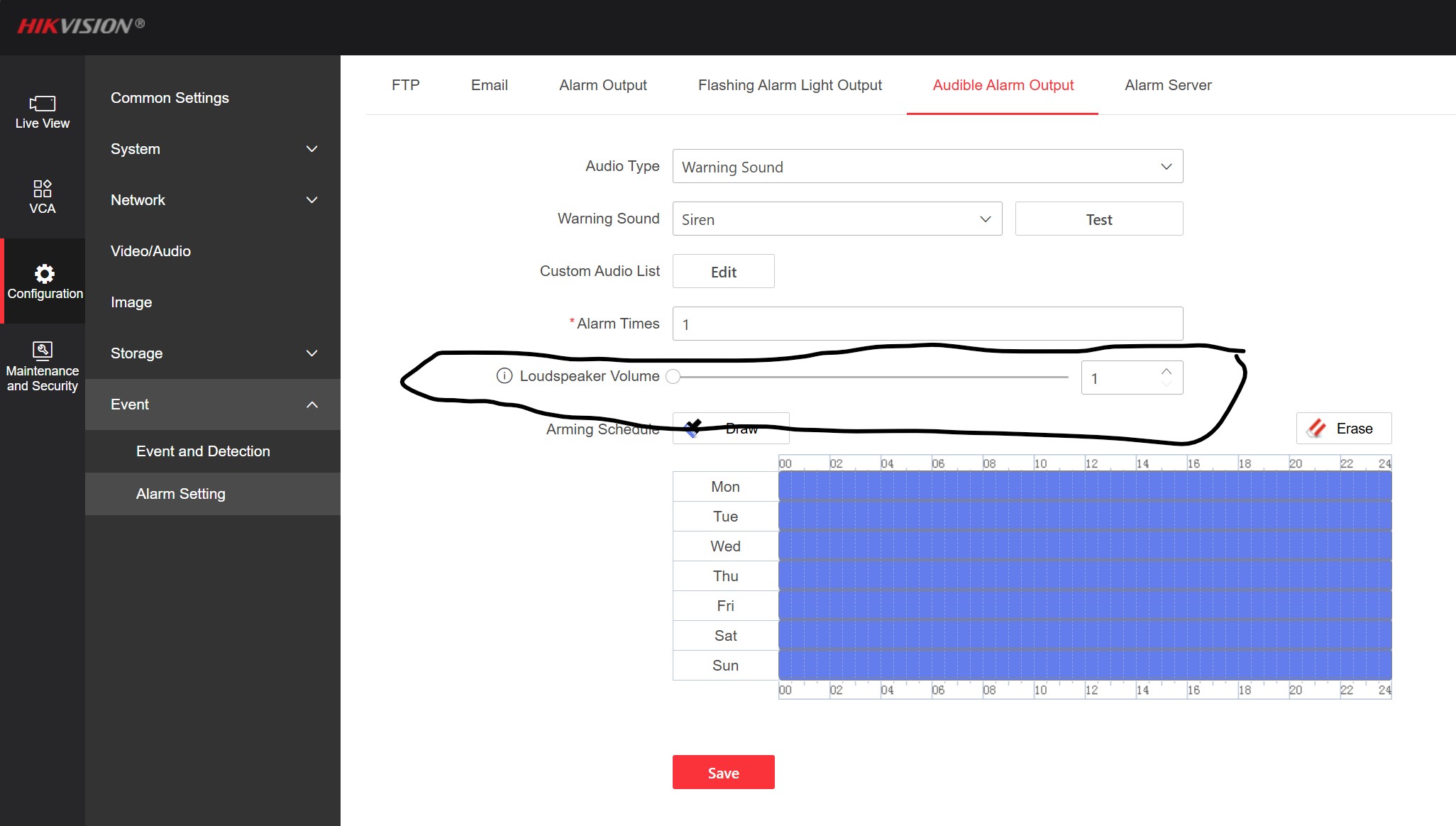Image resolution: width=1456 pixels, height=826 pixels.
Task: Click the Configuration gear icon
Action: pyautogui.click(x=44, y=274)
